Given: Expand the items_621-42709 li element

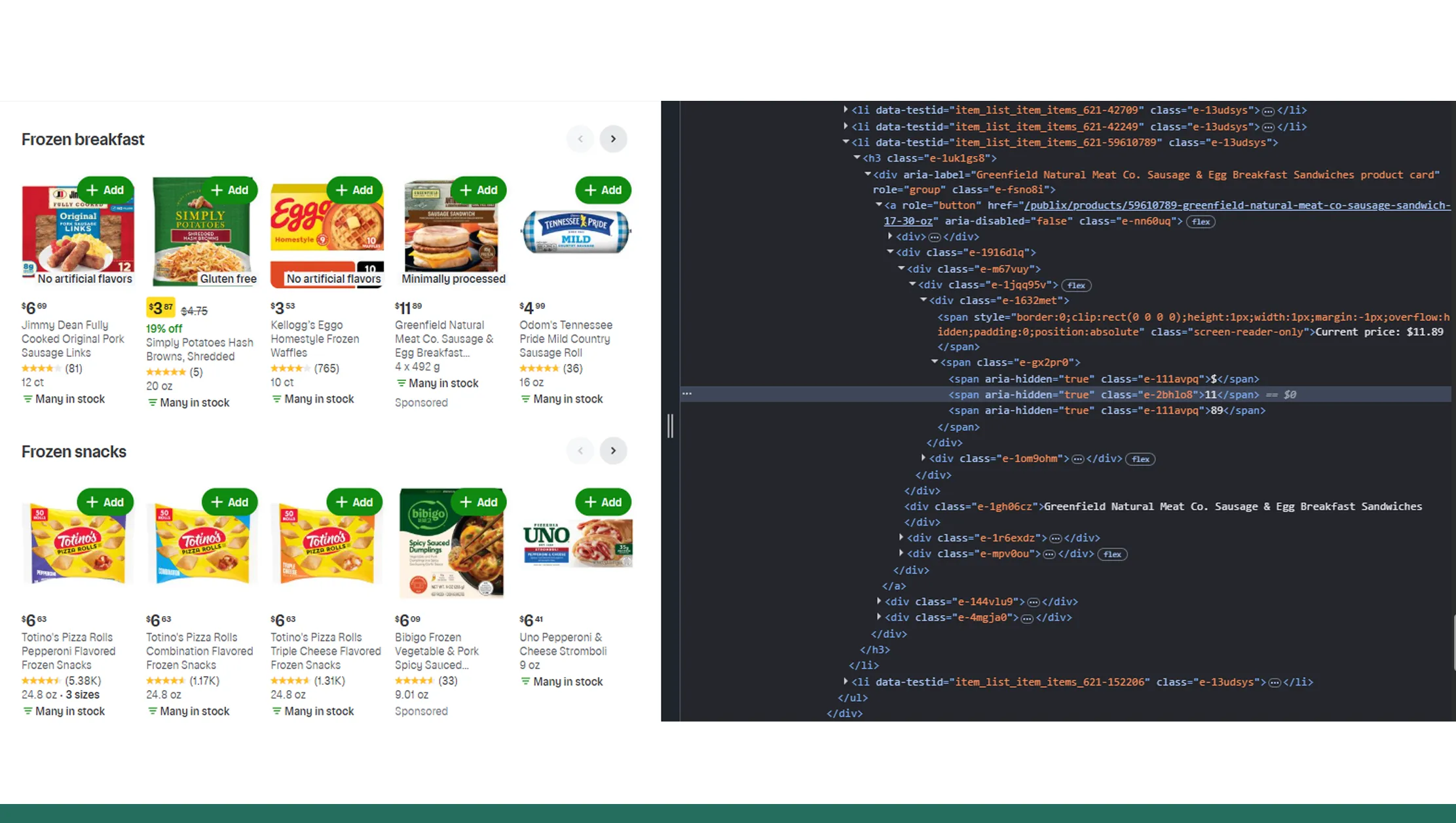Looking at the screenshot, I should [846, 110].
